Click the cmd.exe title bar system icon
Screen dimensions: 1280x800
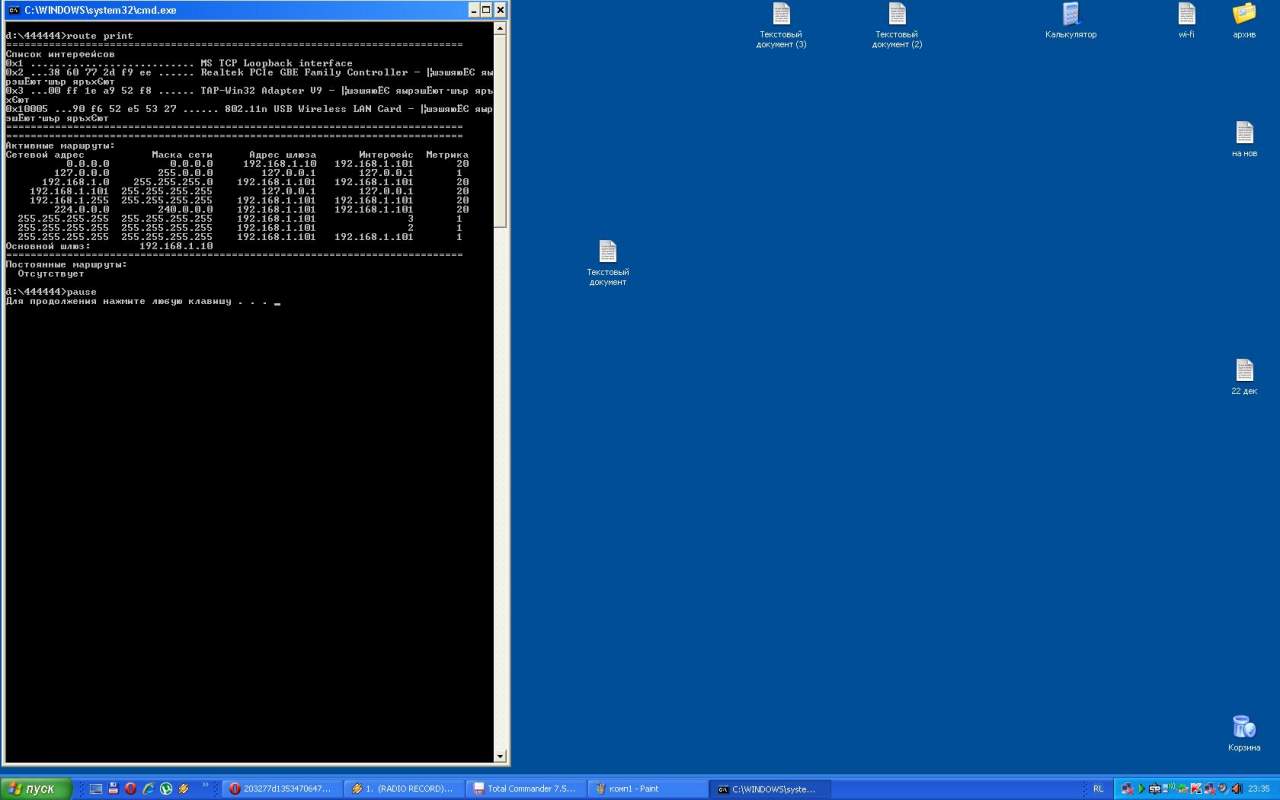(x=13, y=10)
